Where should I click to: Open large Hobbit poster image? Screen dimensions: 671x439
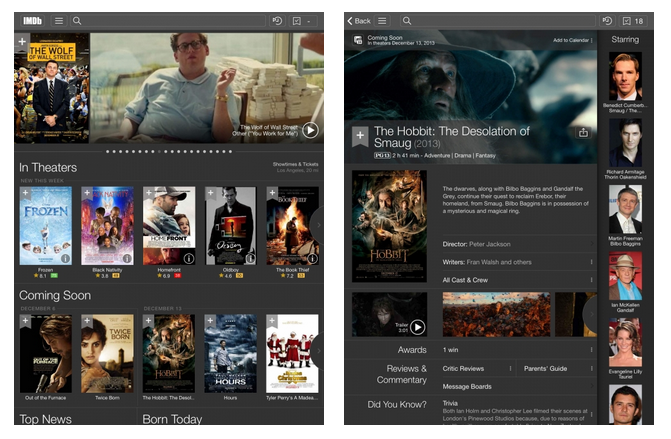pos(389,226)
